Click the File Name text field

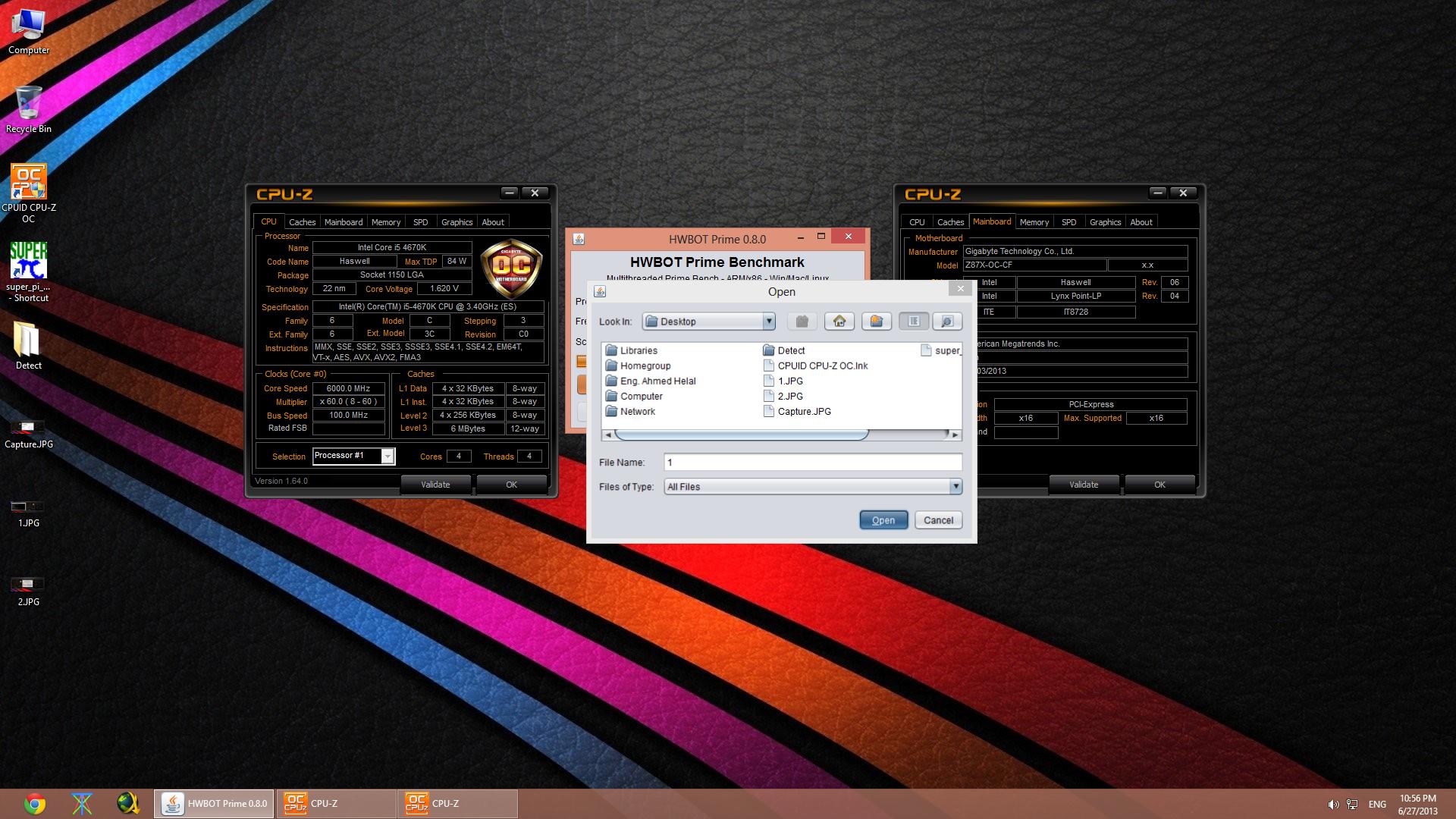point(813,462)
